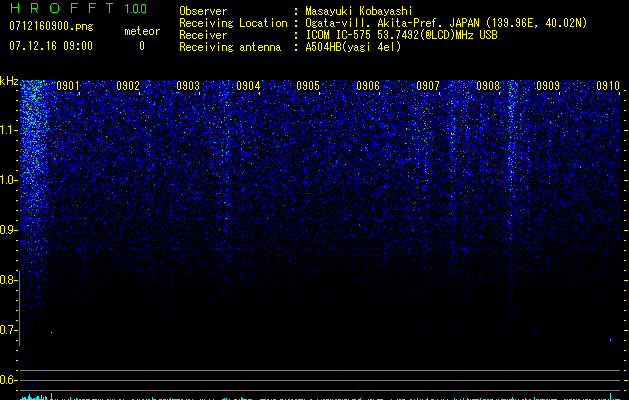Click the A504HB(yagi 4el) antenna value

(353, 47)
